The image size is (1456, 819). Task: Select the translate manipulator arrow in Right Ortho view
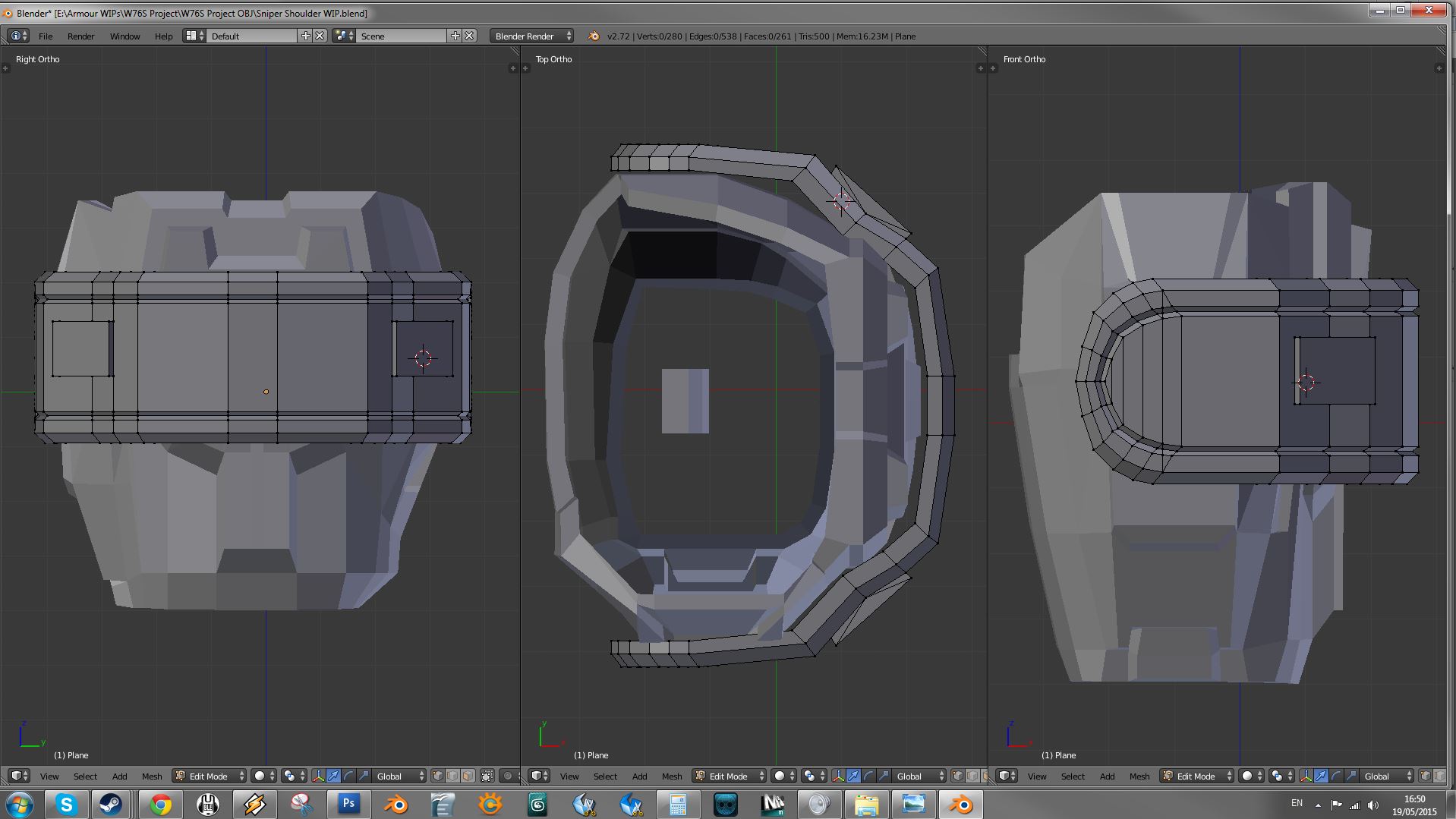(x=333, y=776)
